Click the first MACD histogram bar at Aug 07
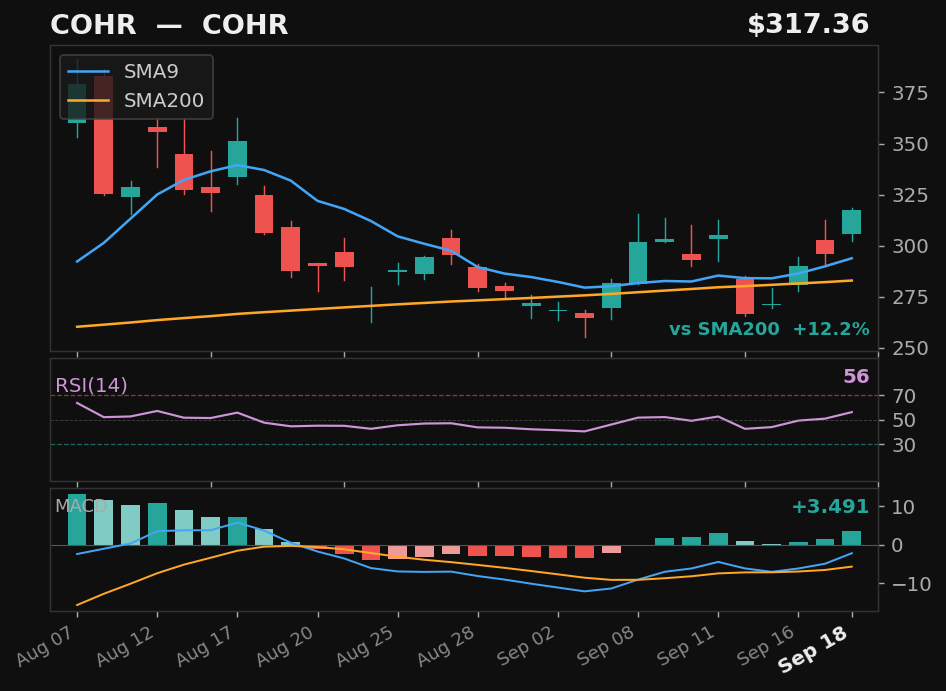The height and width of the screenshot is (691, 946). (77, 520)
